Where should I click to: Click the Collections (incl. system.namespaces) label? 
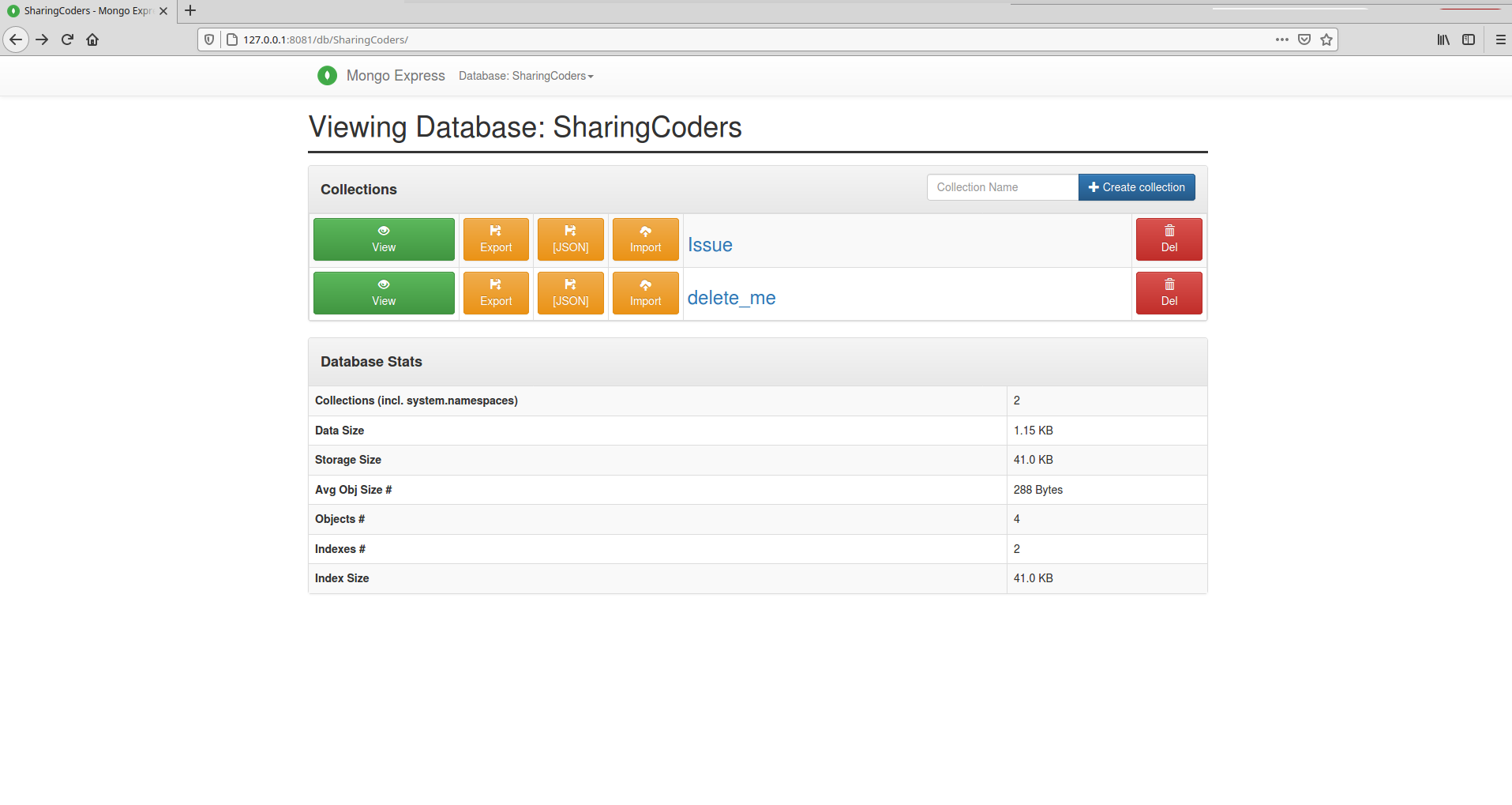coord(416,401)
